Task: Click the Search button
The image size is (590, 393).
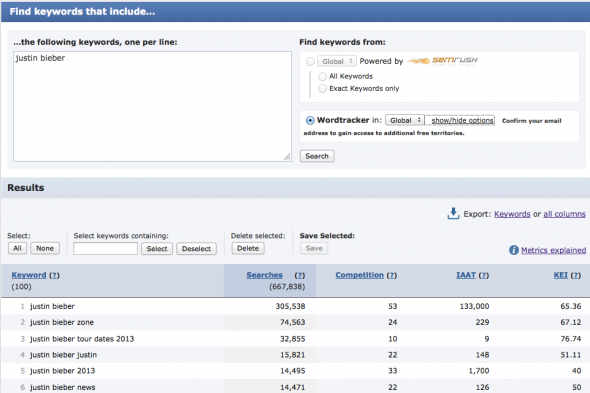Action: tap(317, 156)
